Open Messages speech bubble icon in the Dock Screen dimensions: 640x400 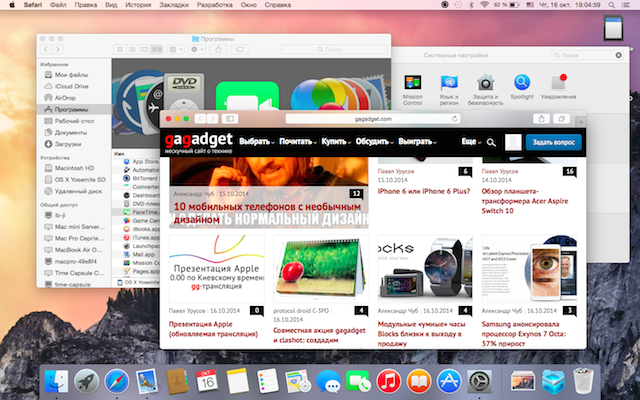point(328,382)
